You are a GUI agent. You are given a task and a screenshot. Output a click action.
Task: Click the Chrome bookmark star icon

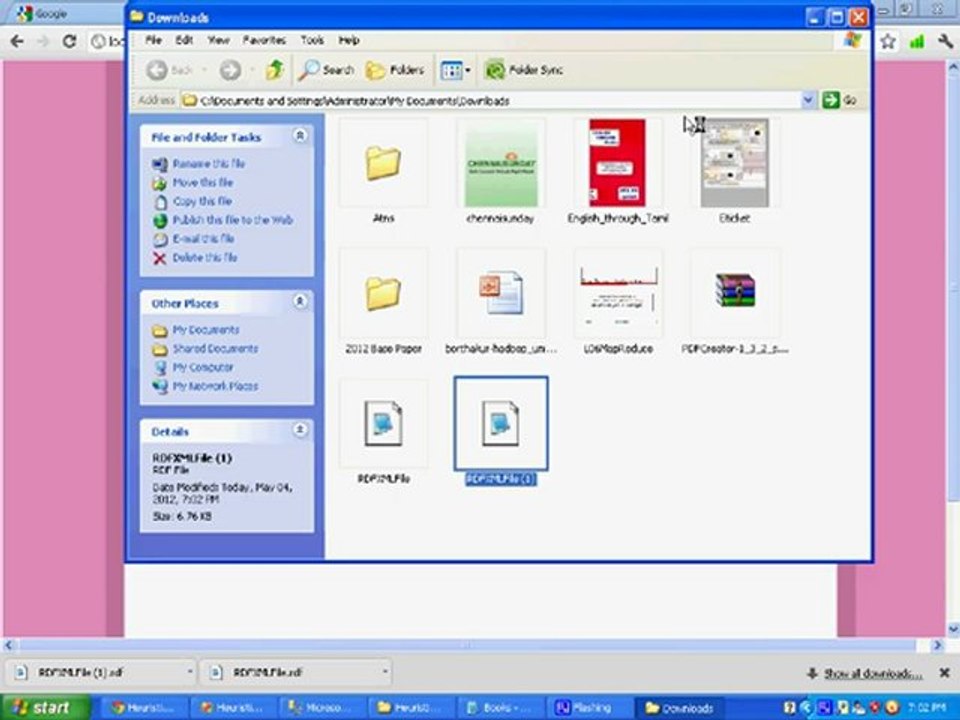point(888,42)
